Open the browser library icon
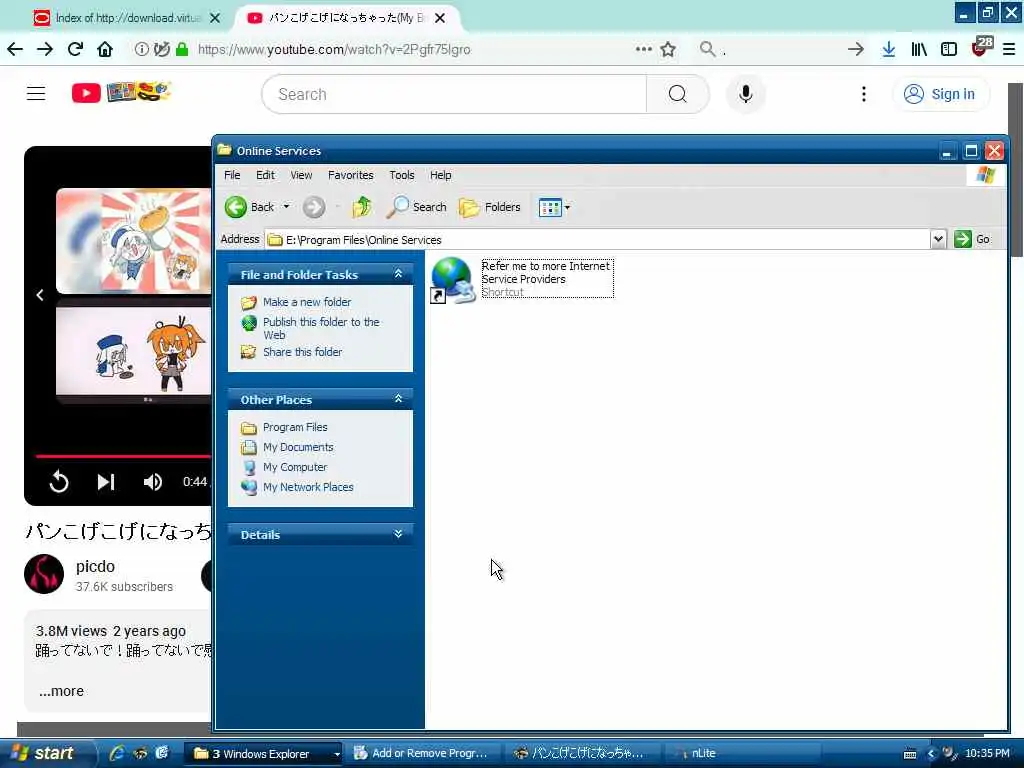Image resolution: width=1024 pixels, height=768 pixels. point(919,49)
